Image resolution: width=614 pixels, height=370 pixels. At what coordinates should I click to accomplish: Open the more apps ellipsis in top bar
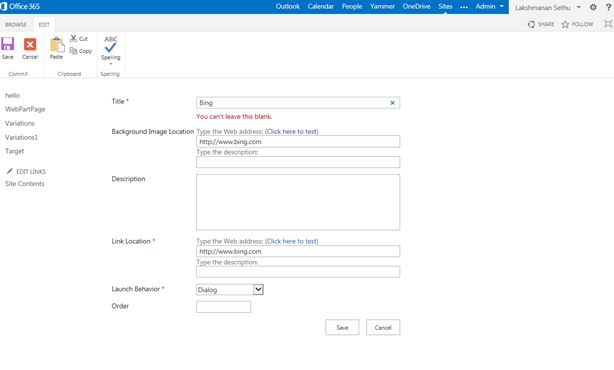(x=464, y=7)
